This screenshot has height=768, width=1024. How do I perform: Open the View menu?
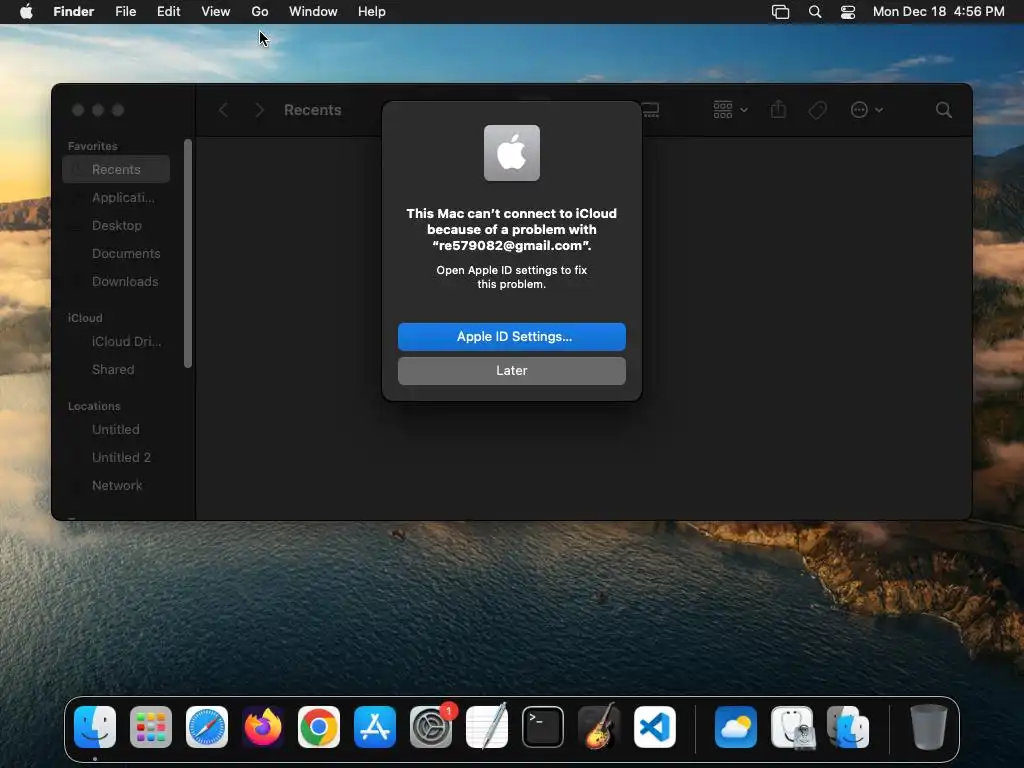pos(216,12)
